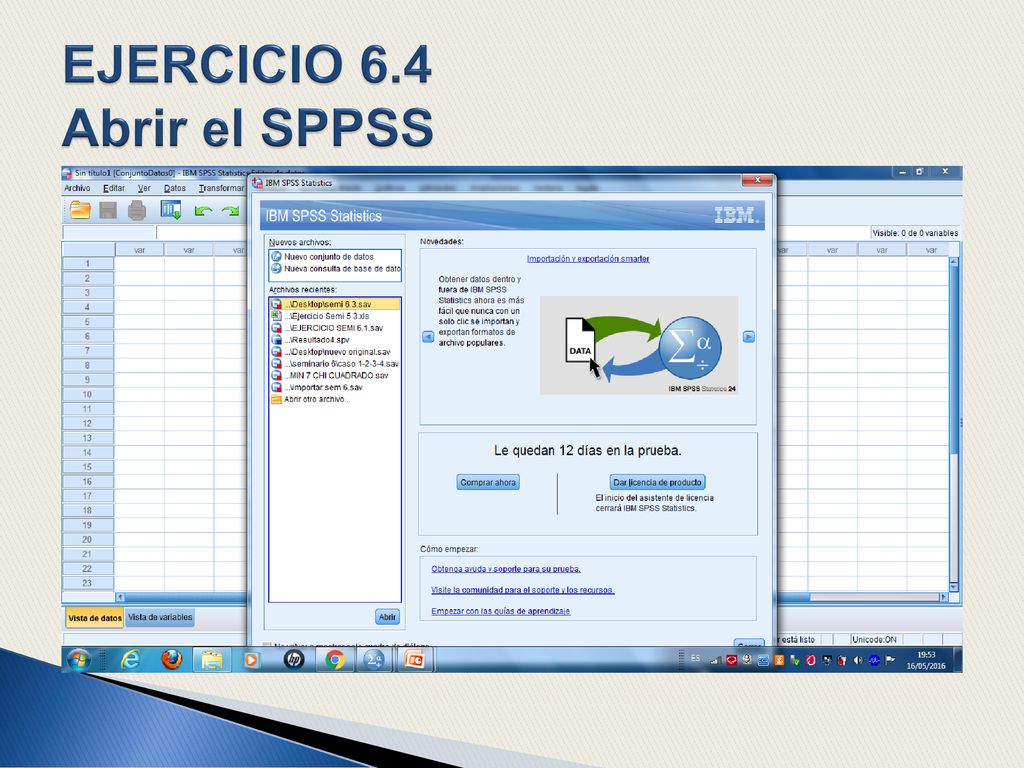The image size is (1024, 768).
Task: Click the vertical scrollbar of data grid
Action: (953, 424)
